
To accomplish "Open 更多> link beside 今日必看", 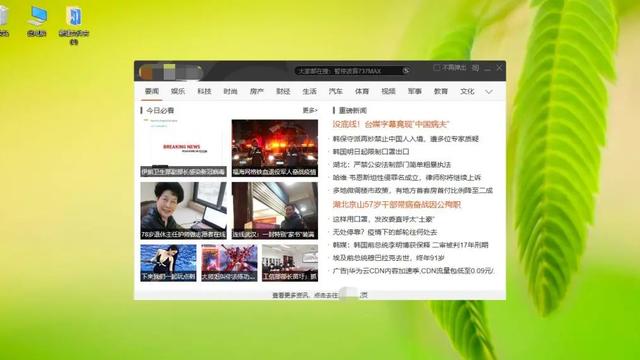I will [x=310, y=110].
